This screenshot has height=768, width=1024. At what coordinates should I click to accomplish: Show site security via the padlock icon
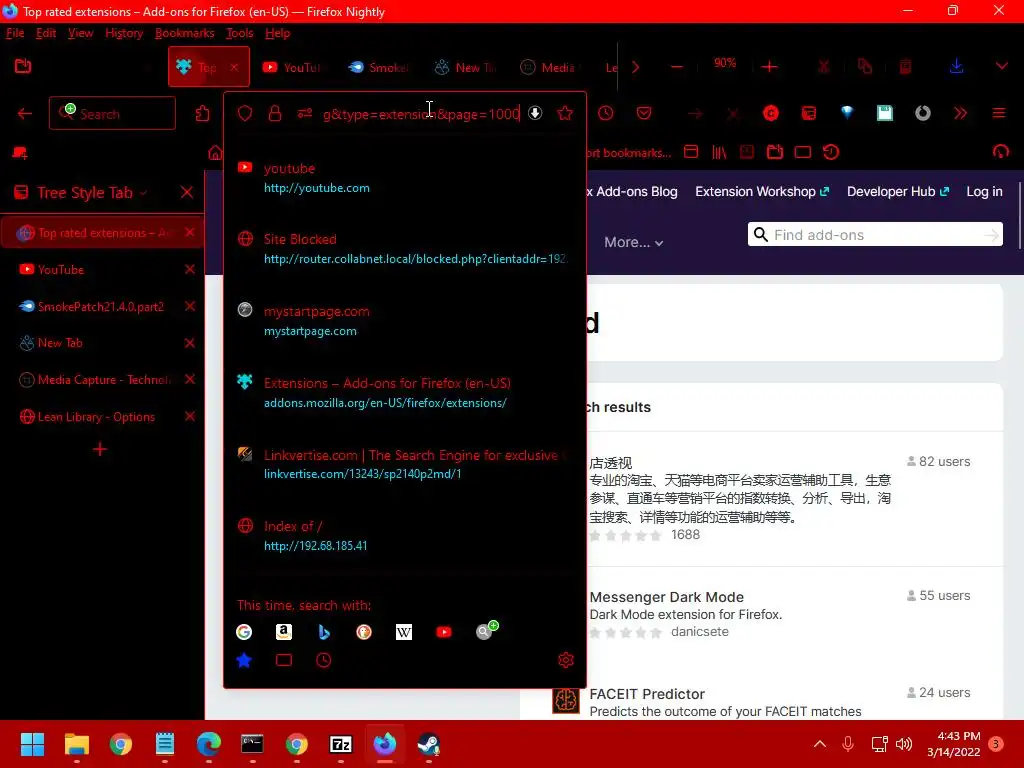click(275, 114)
